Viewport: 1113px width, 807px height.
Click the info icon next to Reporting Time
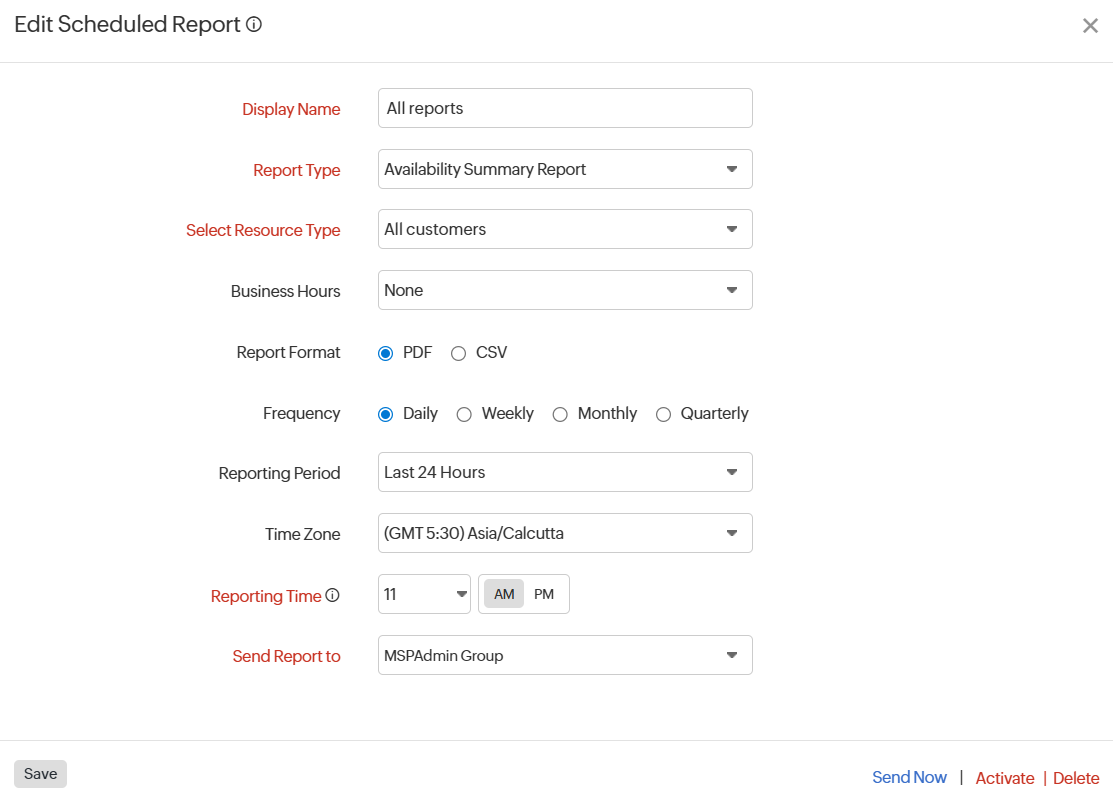pyautogui.click(x=332, y=595)
